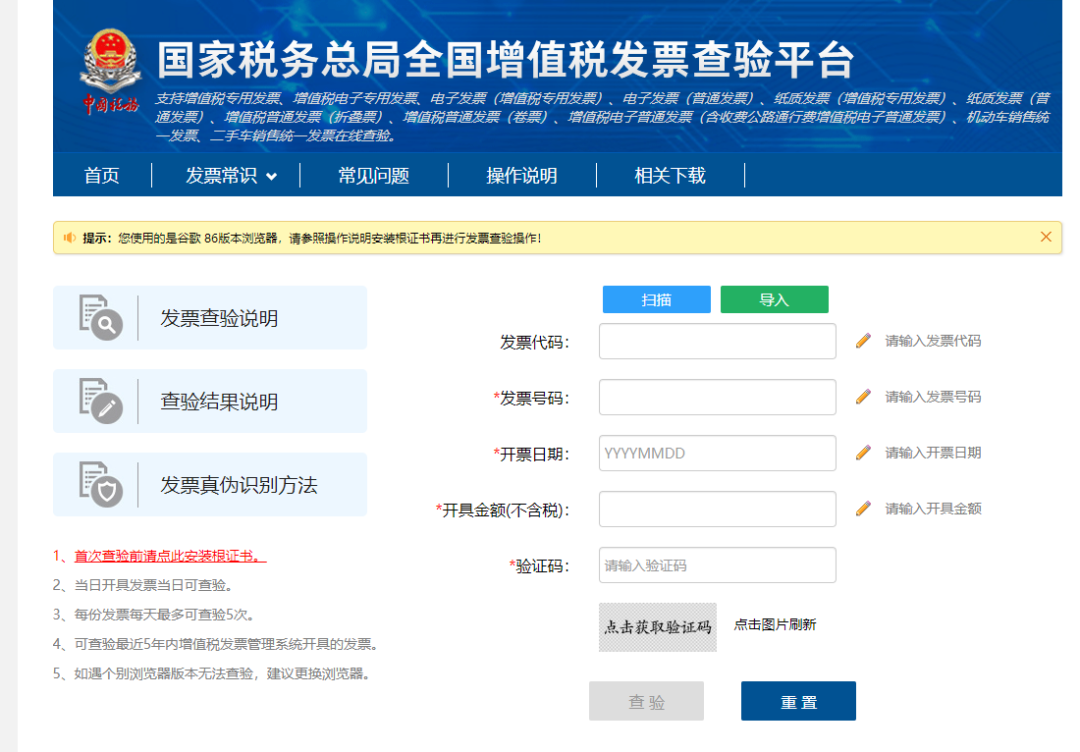Click the pencil icon next to 请输入开具金额
Screen dimensions: 1080x752
[x=863, y=508]
